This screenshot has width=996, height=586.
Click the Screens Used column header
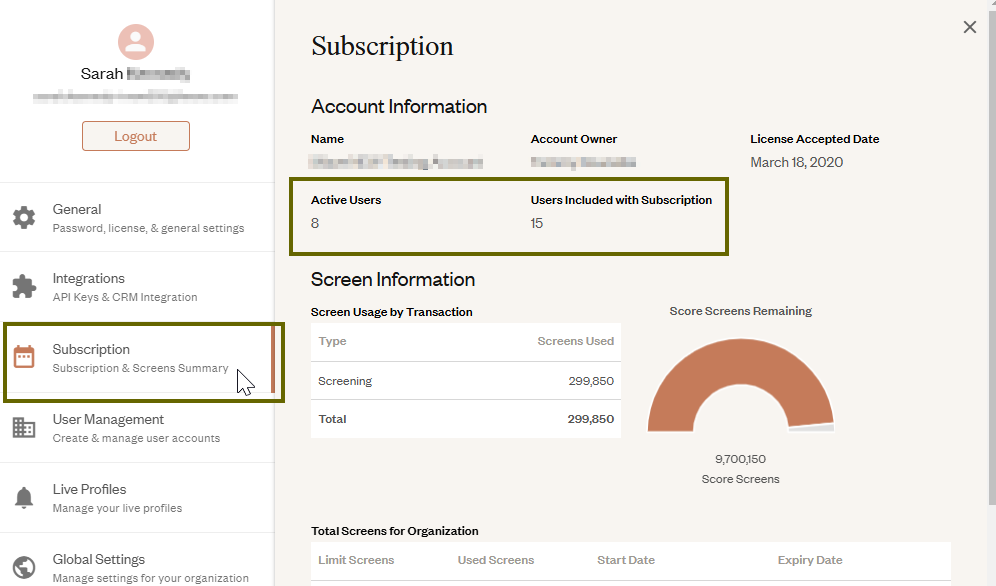pos(575,341)
